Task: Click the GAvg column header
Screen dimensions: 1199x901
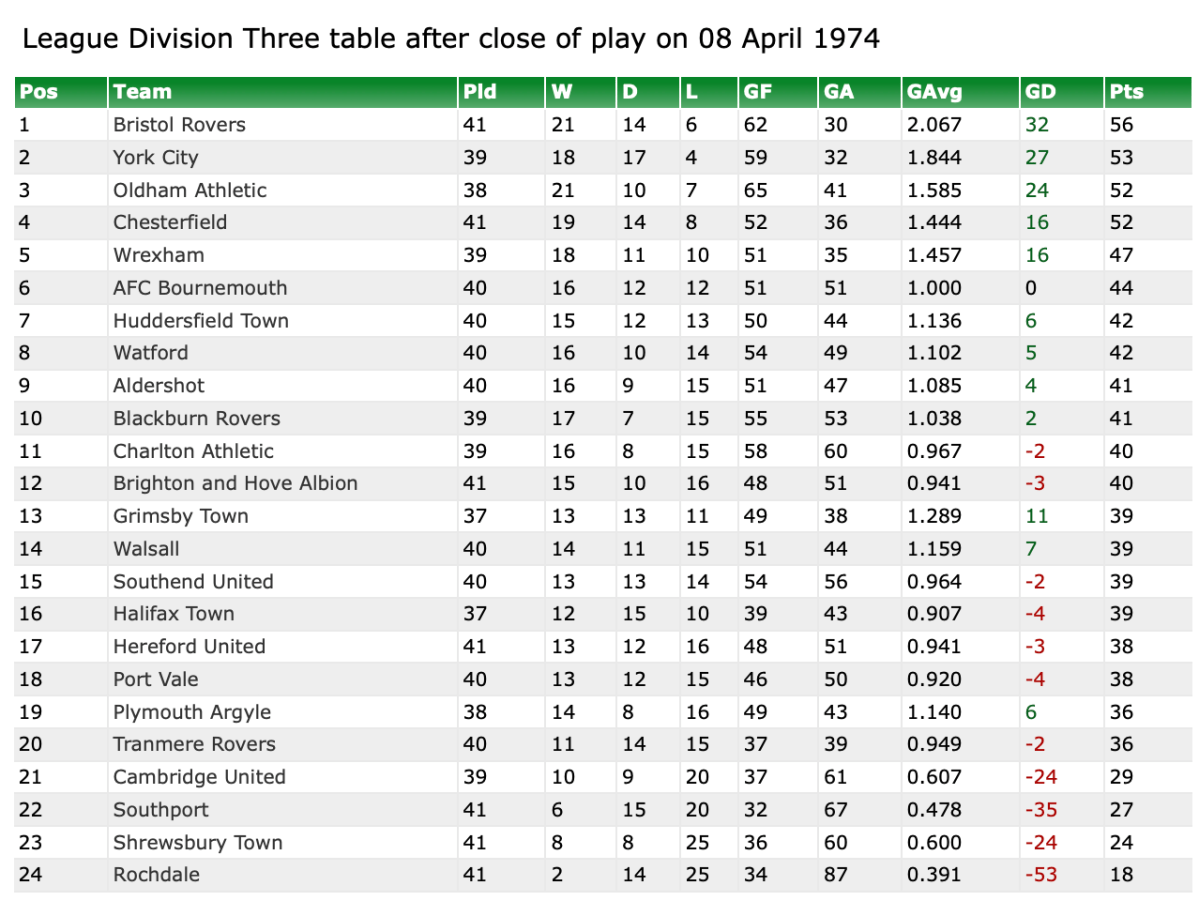Action: pyautogui.click(x=933, y=92)
